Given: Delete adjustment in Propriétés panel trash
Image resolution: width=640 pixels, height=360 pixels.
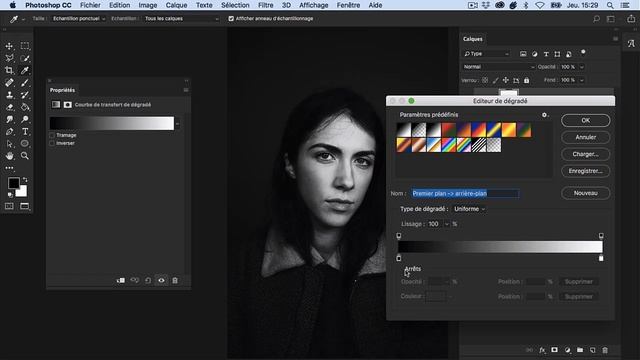Looking at the screenshot, I should 175,280.
